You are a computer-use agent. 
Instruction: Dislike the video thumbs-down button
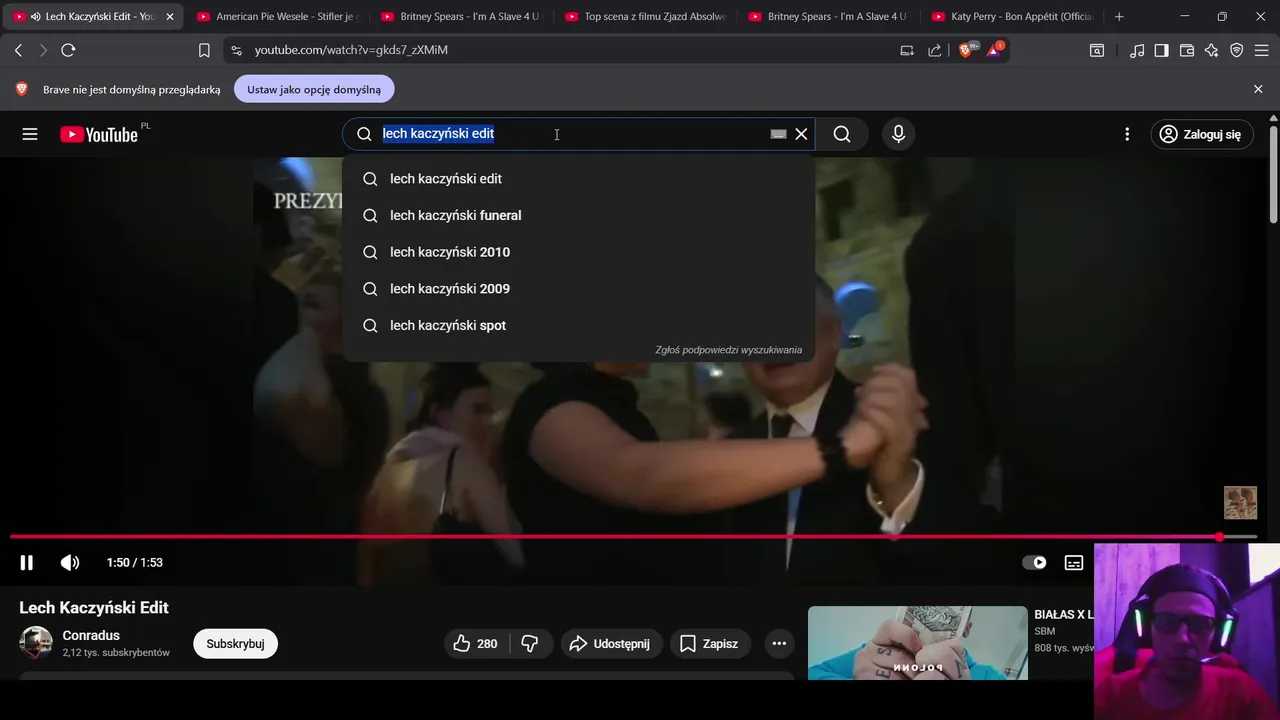[531, 644]
